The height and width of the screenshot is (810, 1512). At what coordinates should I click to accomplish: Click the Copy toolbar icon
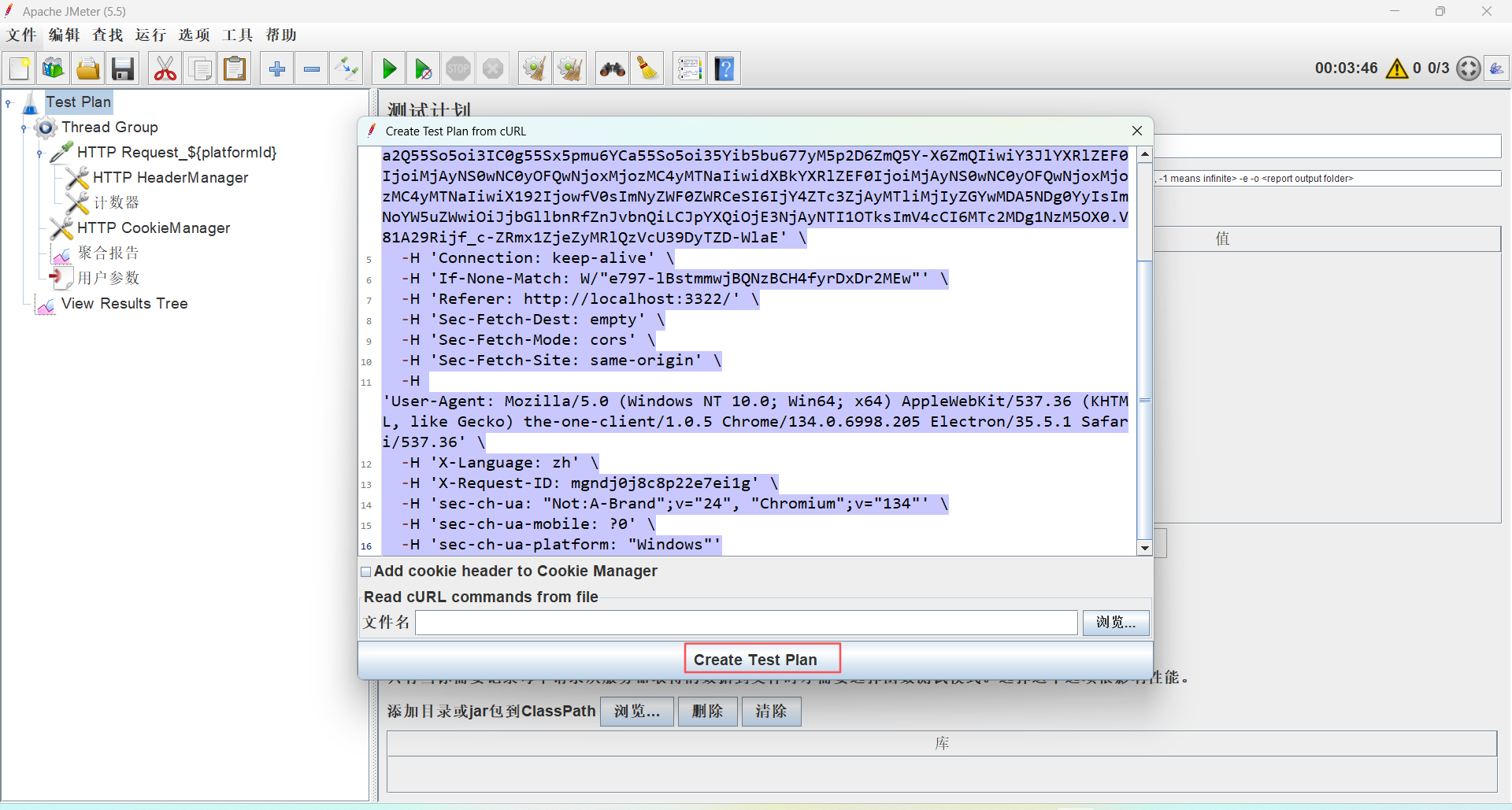click(200, 68)
